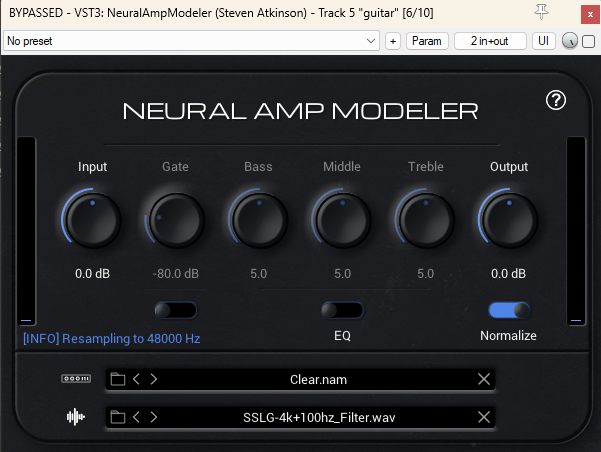Click the Input knob
The image size is (601, 452).
click(x=92, y=220)
